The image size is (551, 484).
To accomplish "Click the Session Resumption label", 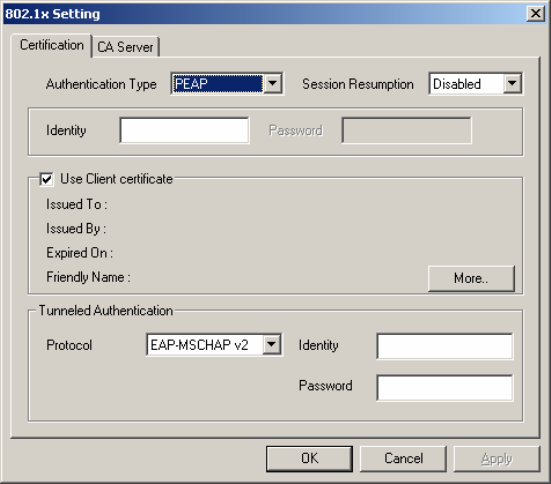I will pyautogui.click(x=358, y=84).
